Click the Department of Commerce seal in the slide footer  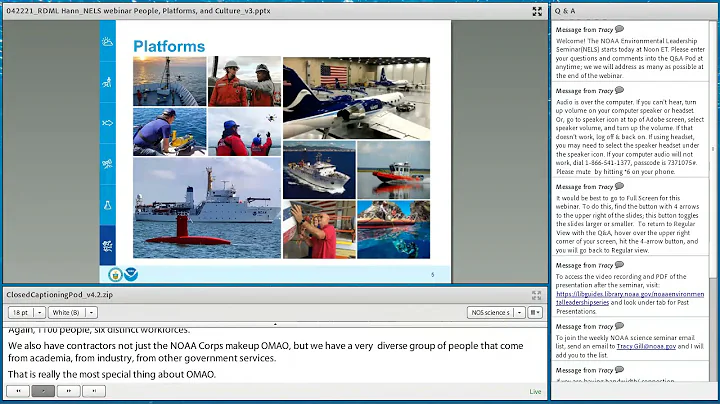coord(115,275)
